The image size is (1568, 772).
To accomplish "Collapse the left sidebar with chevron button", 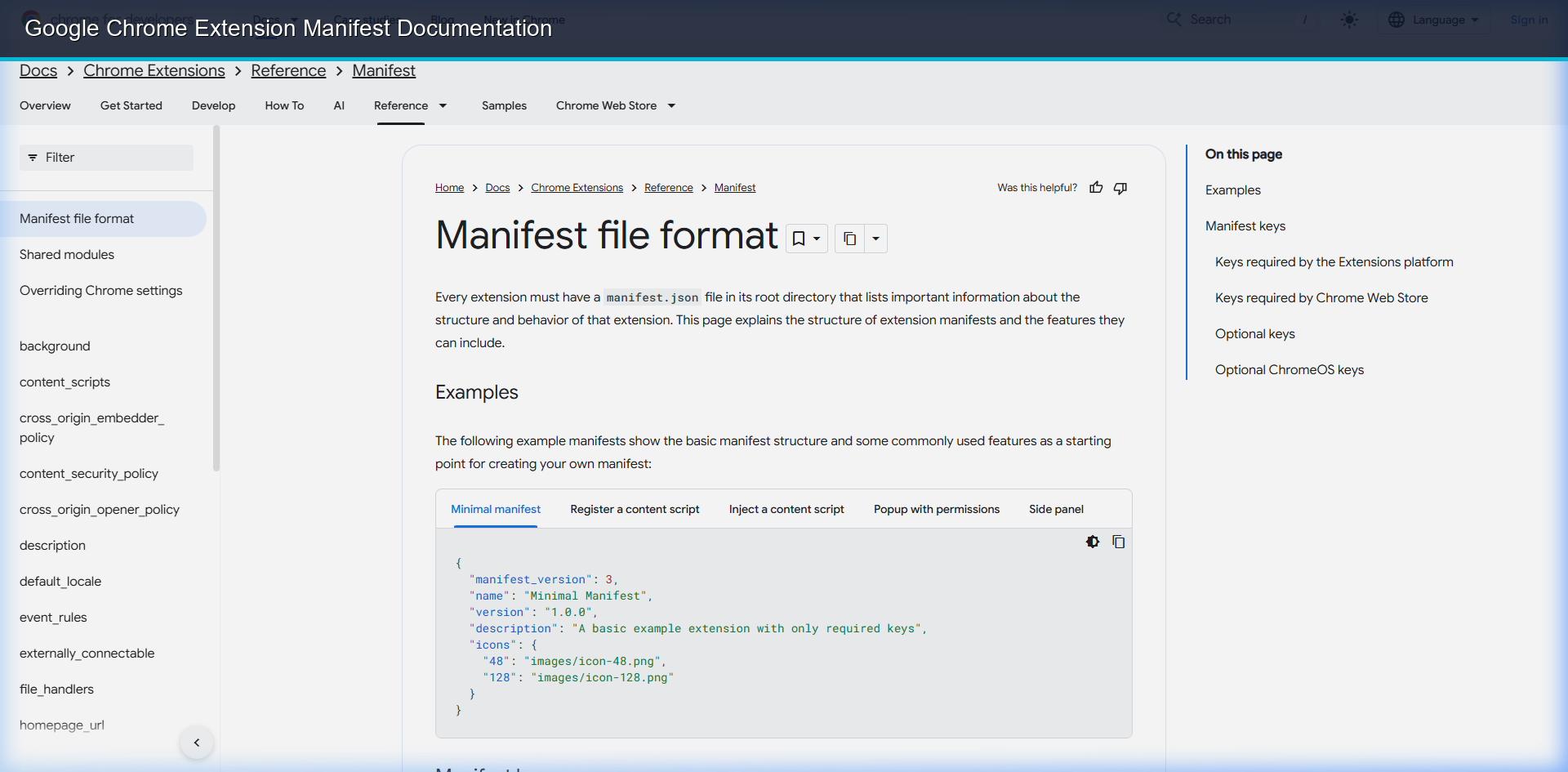I will click(x=197, y=743).
